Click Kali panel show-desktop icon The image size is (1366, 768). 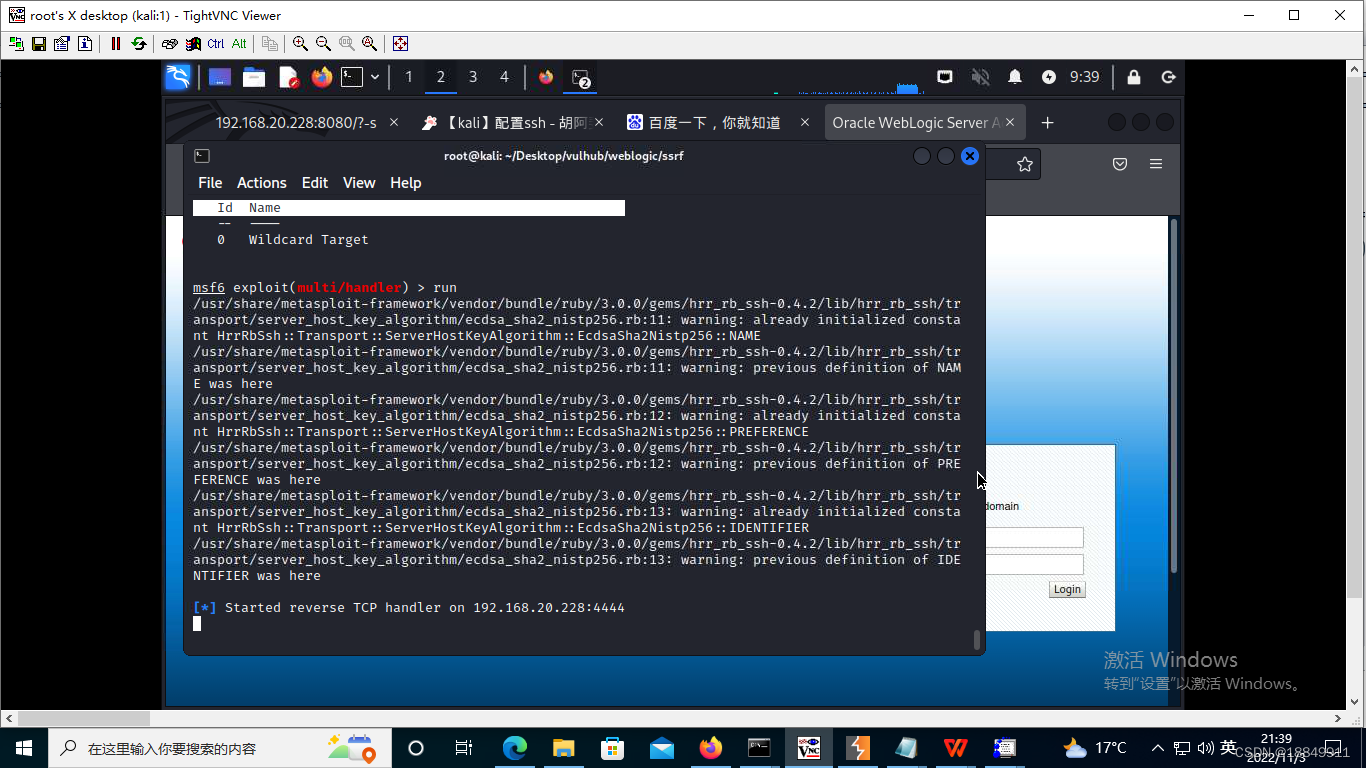point(220,77)
